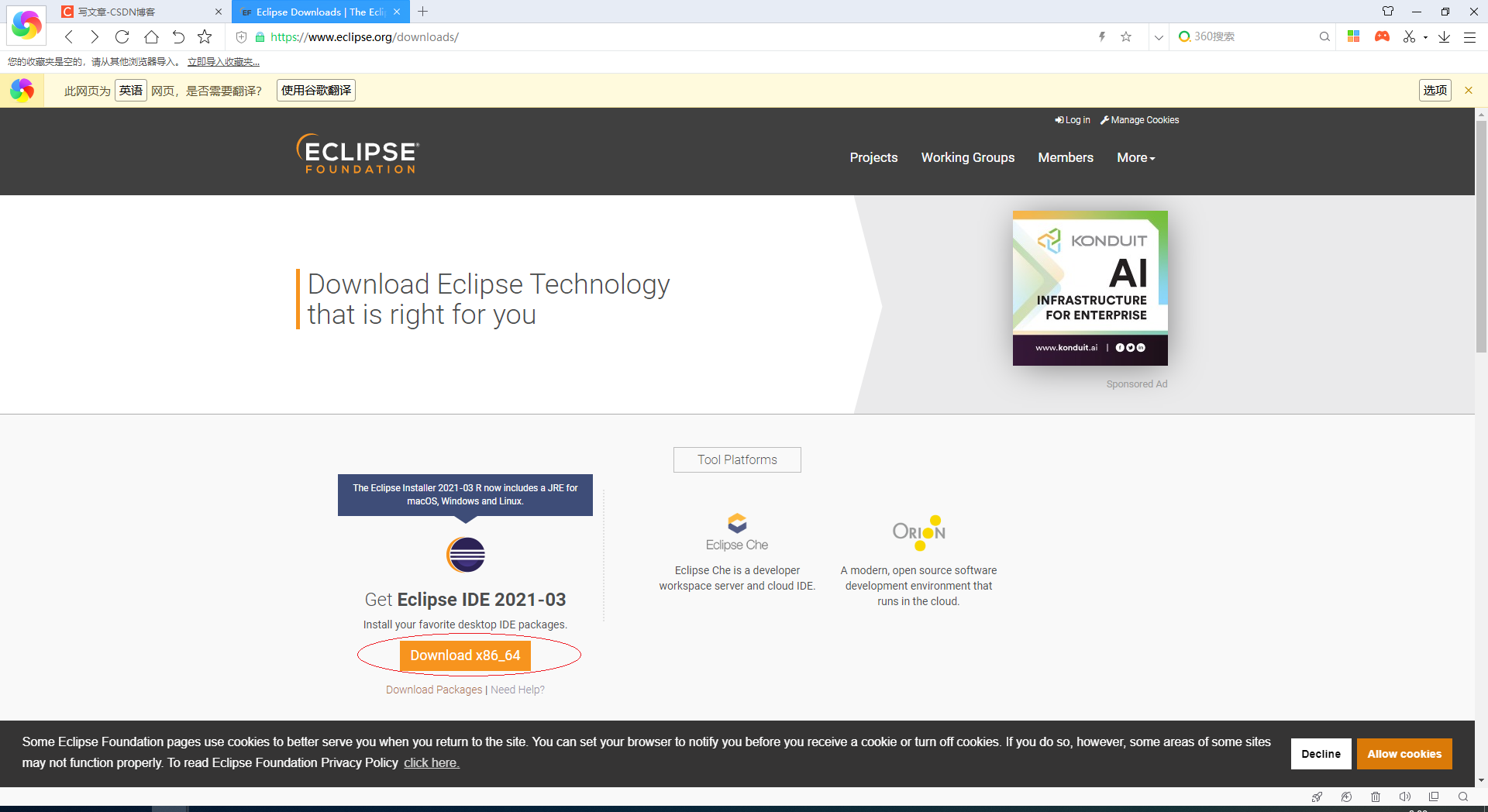
Task: Click the shield security icon in address bar
Action: (241, 37)
